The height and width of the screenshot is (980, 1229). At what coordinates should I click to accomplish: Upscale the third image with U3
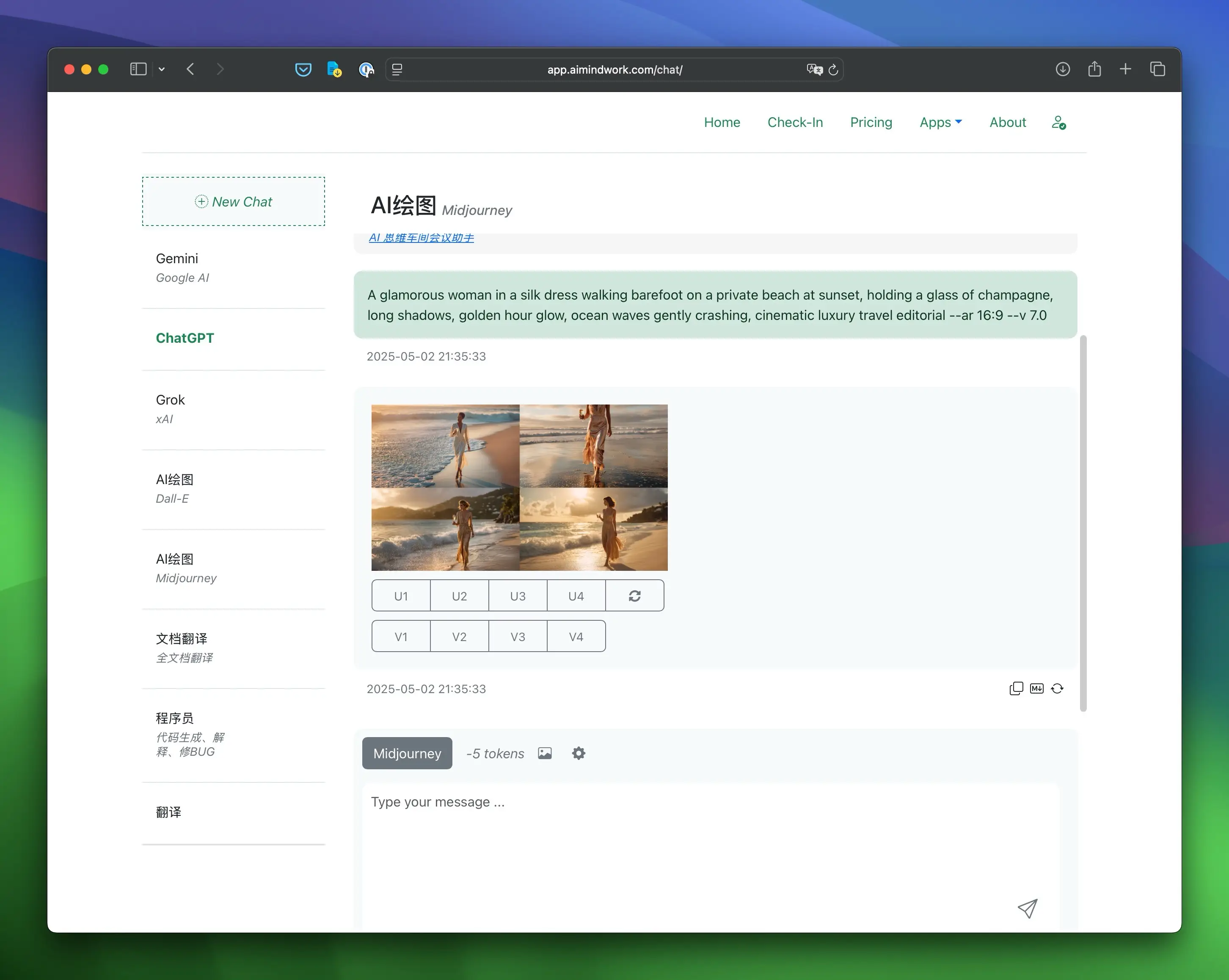(x=518, y=596)
